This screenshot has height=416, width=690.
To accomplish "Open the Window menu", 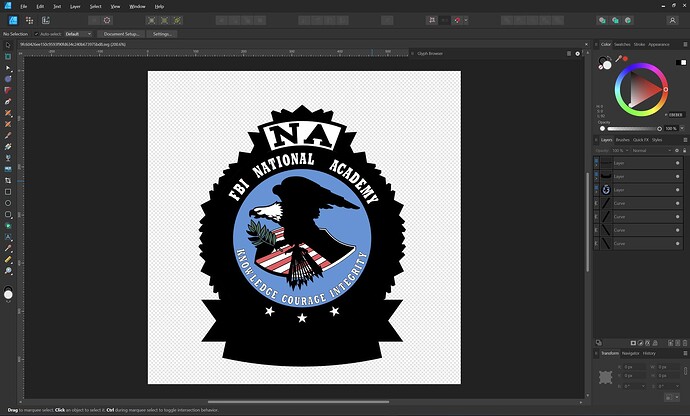I will (137, 7).
